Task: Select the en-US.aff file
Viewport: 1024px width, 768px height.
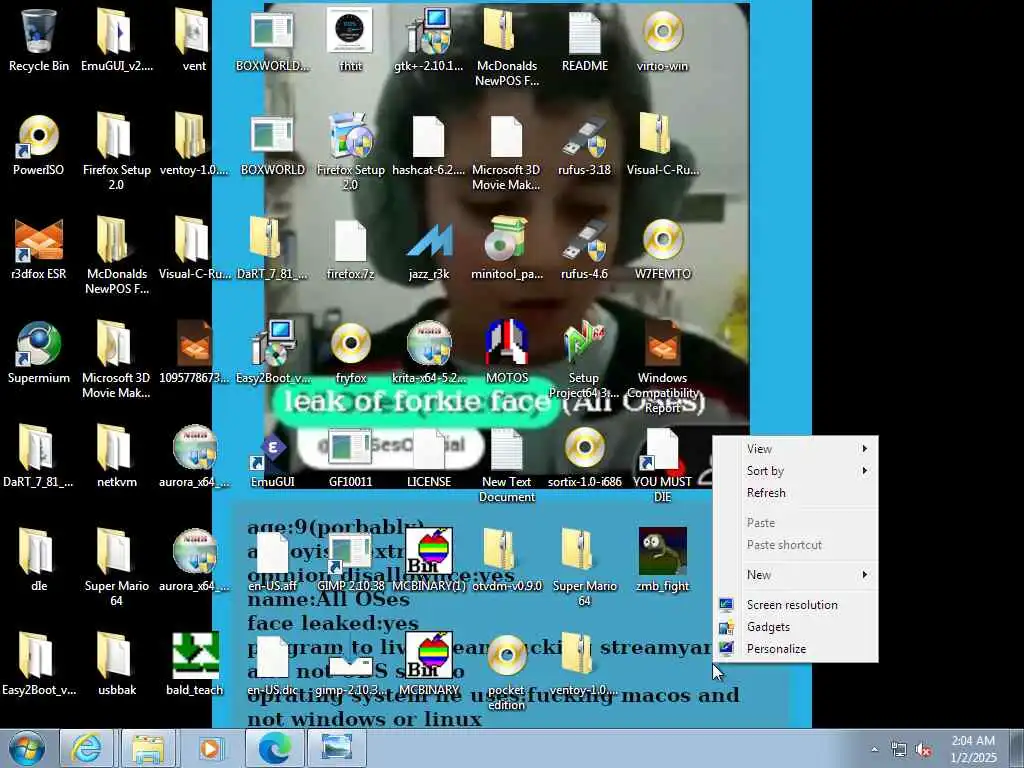Action: [272, 560]
